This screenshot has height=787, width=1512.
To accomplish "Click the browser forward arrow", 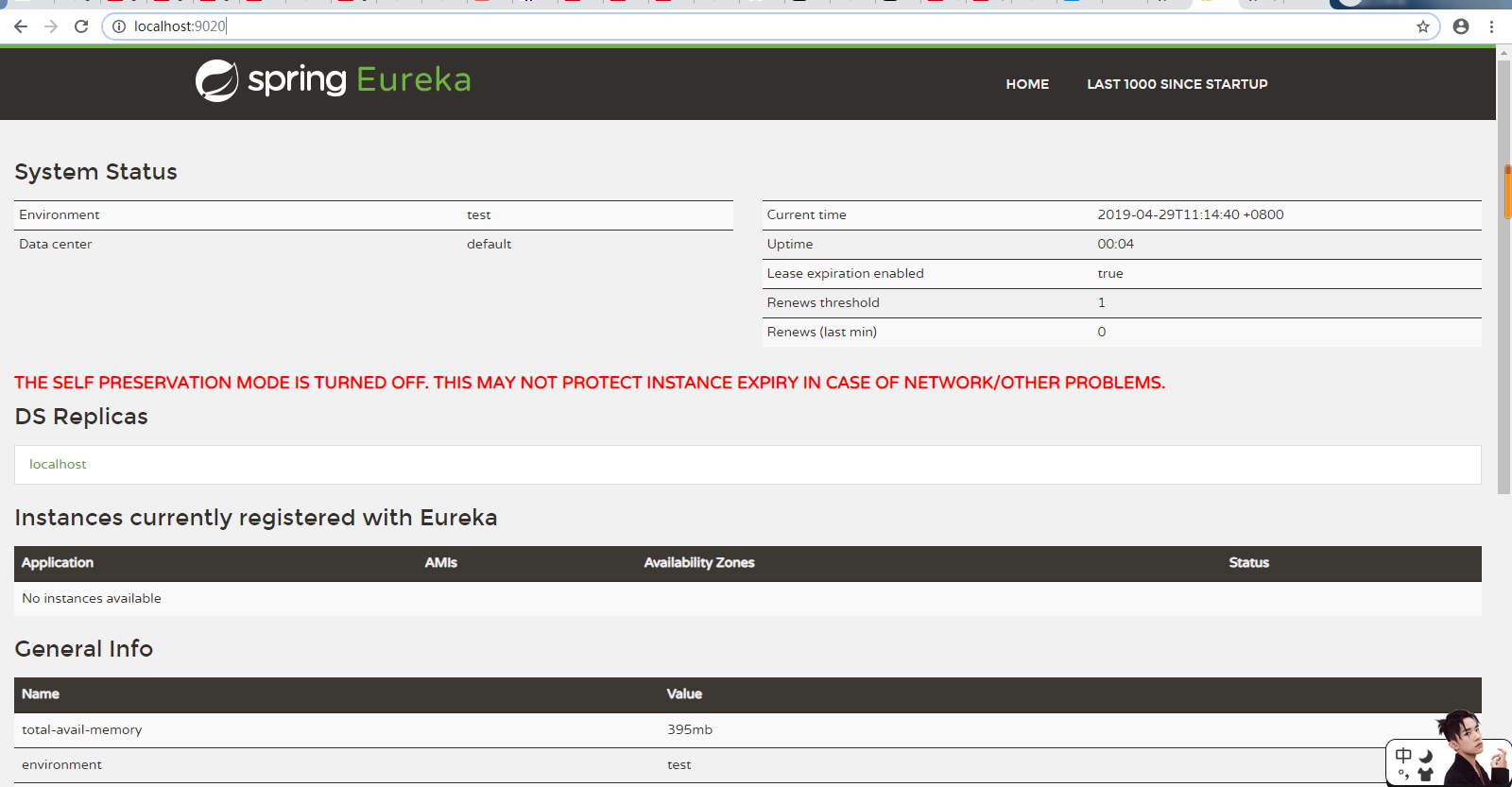I will click(51, 26).
